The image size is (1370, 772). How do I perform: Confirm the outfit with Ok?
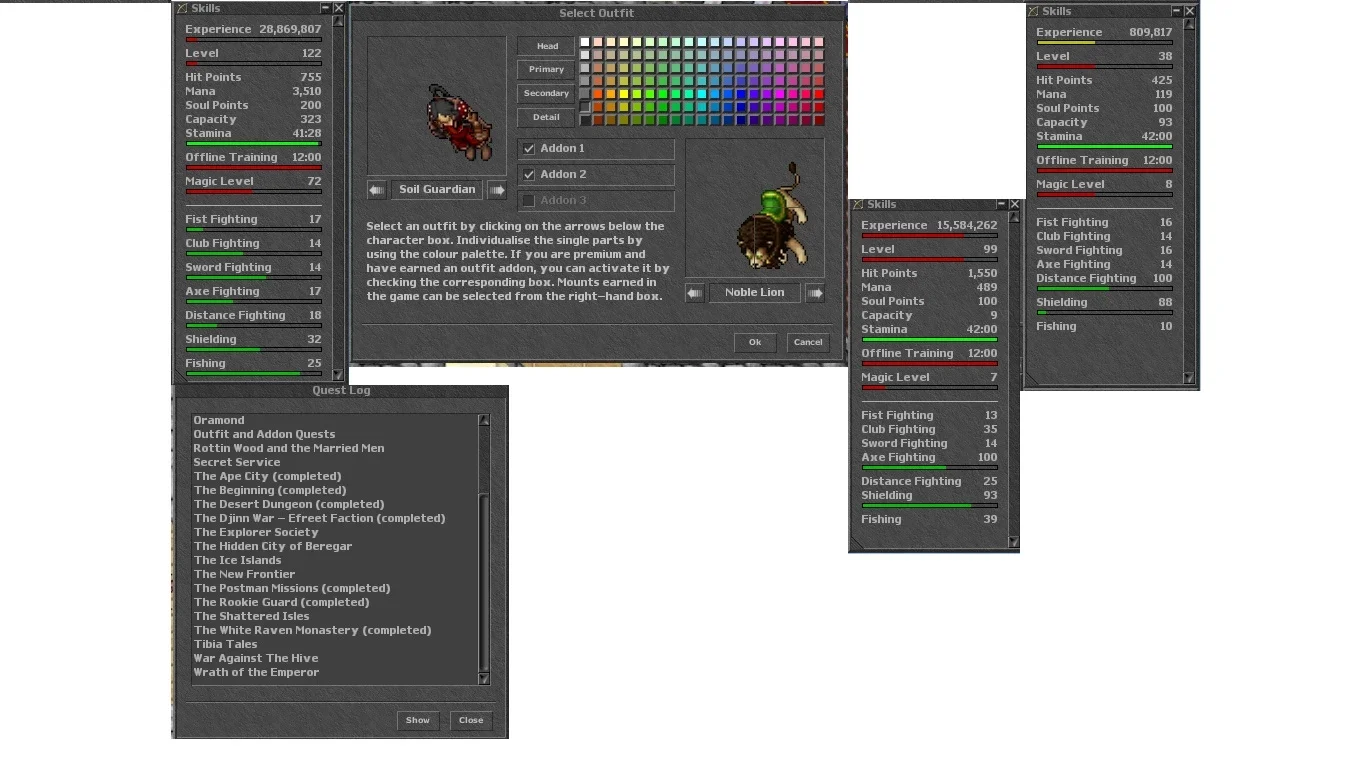pyautogui.click(x=755, y=342)
